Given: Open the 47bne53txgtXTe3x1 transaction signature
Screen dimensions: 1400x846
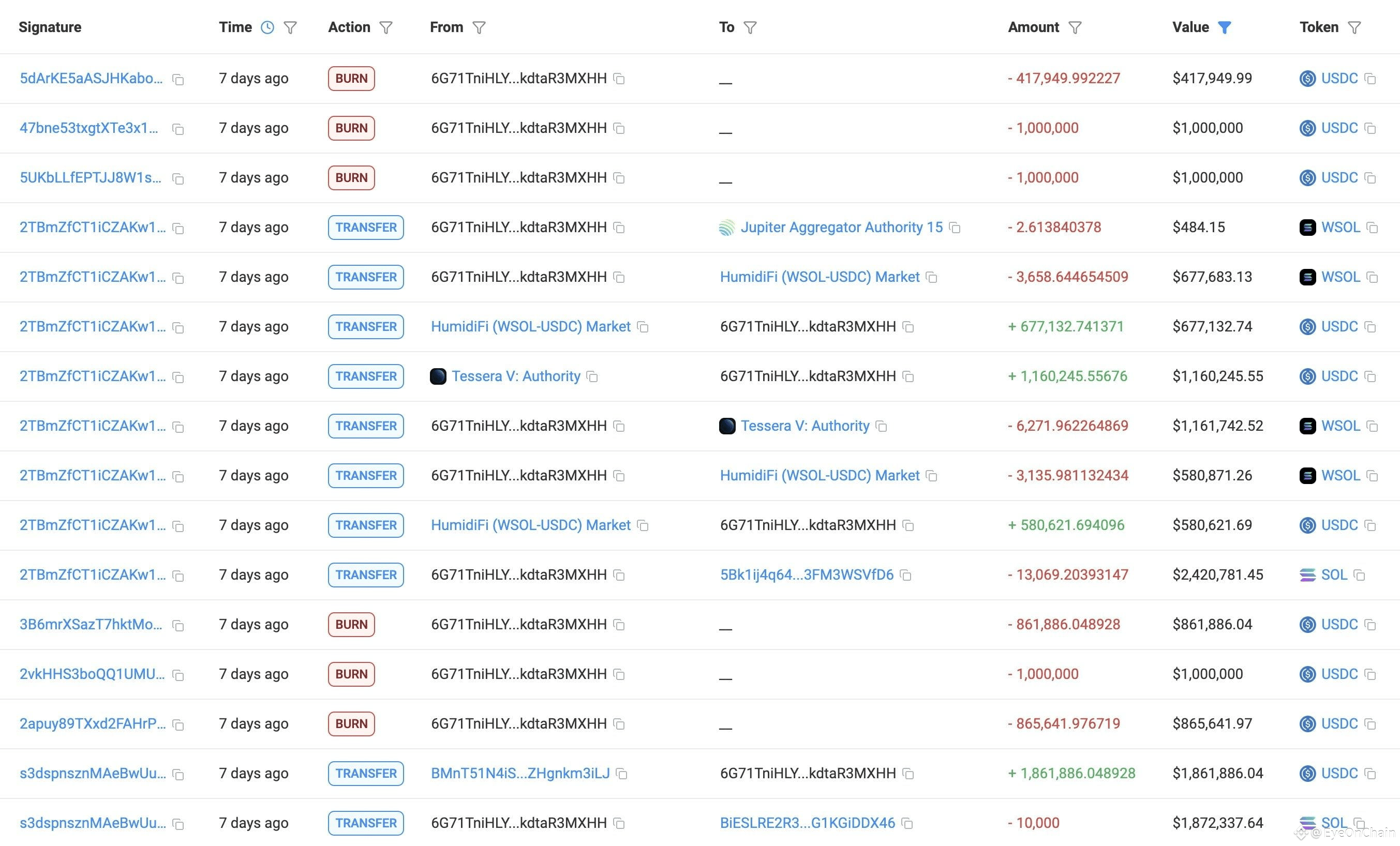Looking at the screenshot, I should [88, 128].
